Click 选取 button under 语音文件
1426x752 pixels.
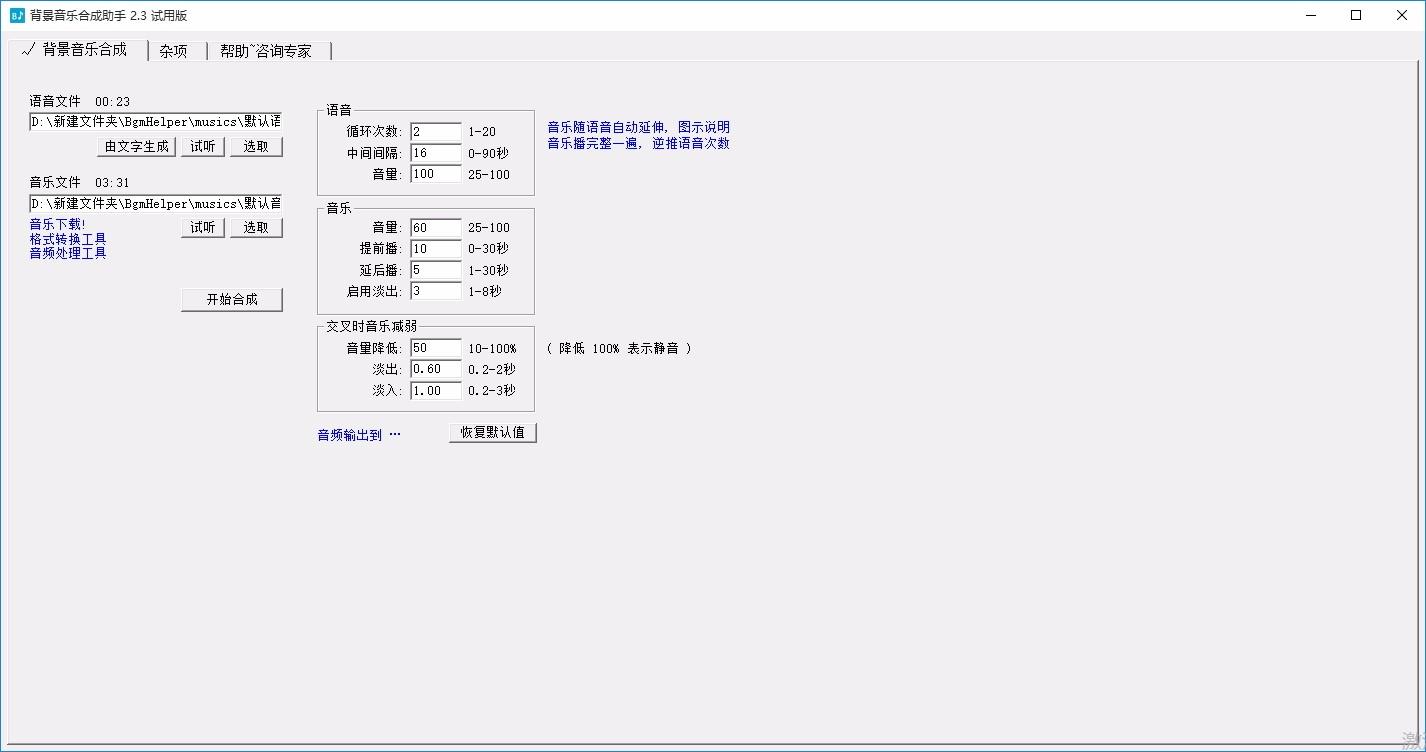click(256, 146)
